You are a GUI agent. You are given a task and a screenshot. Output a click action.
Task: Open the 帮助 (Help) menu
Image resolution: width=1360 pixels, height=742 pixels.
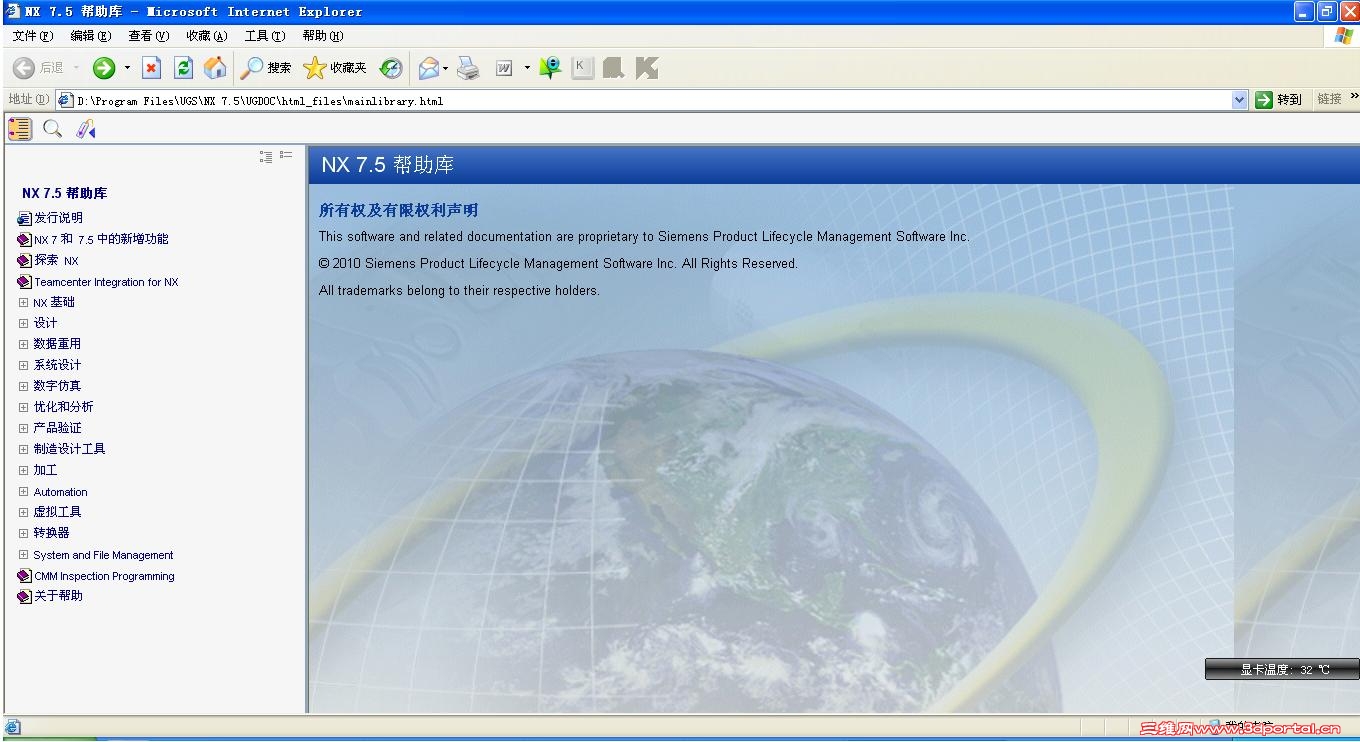(x=322, y=36)
